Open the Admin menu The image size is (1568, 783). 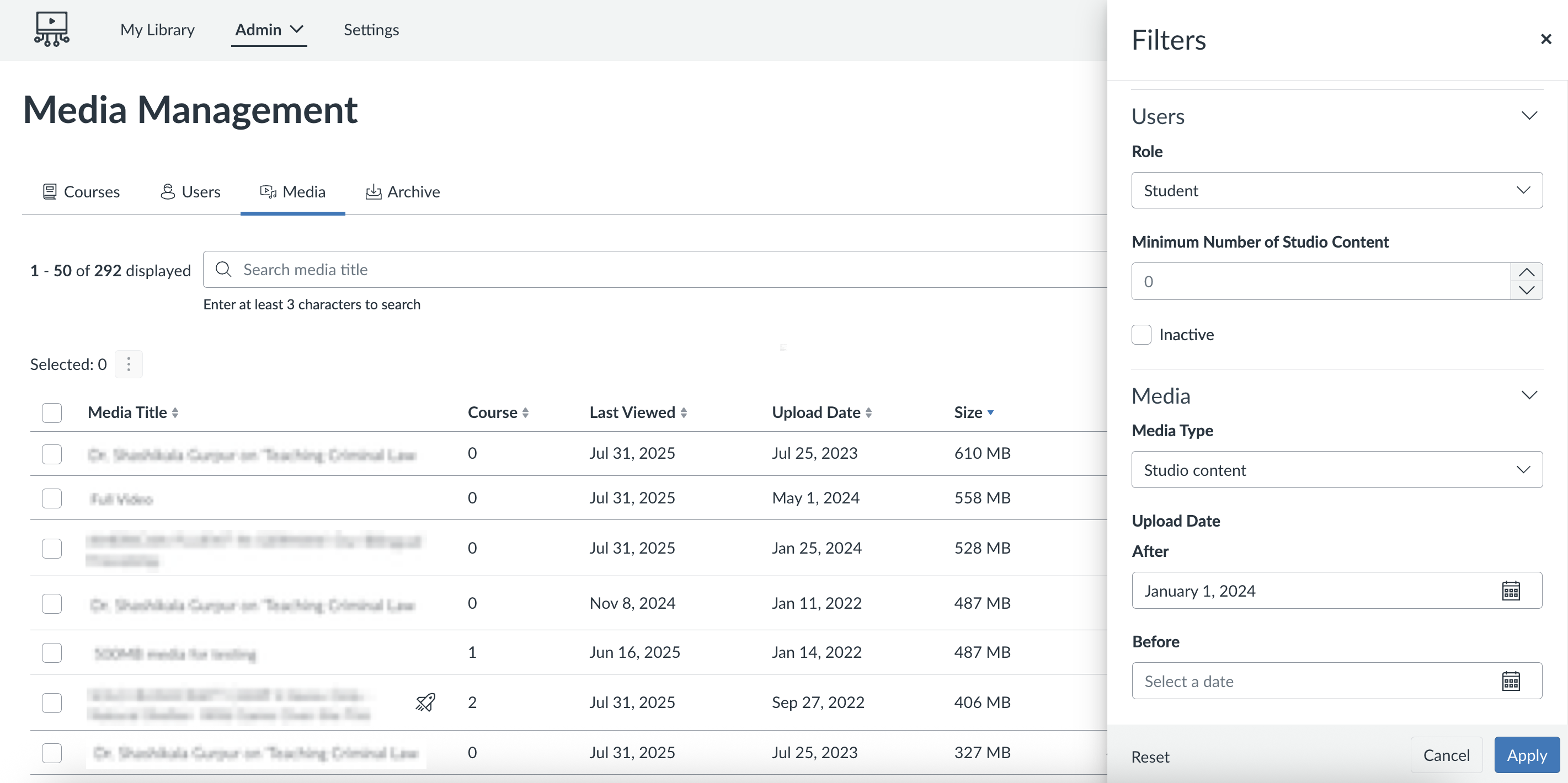click(x=269, y=29)
